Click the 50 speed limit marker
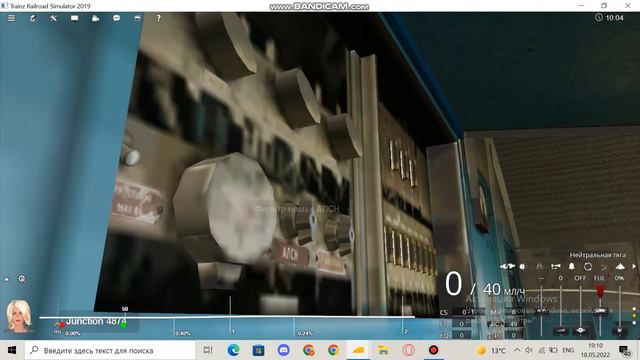Image resolution: width=640 pixels, height=360 pixels. [125, 309]
